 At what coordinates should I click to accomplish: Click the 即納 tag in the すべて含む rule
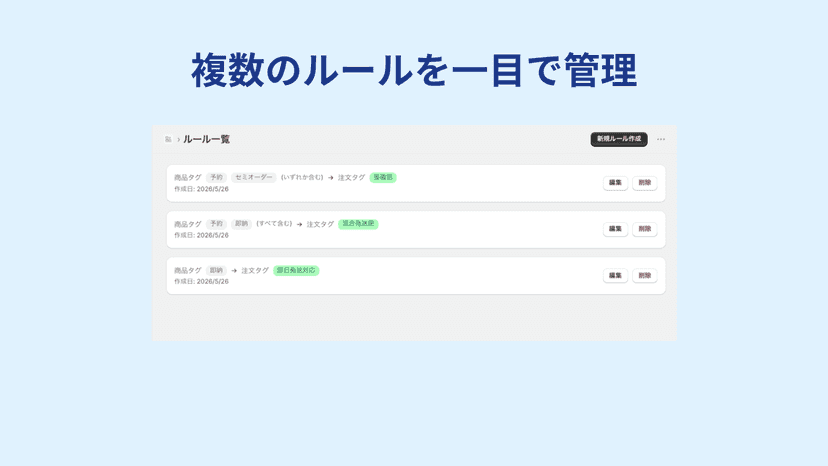click(241, 224)
